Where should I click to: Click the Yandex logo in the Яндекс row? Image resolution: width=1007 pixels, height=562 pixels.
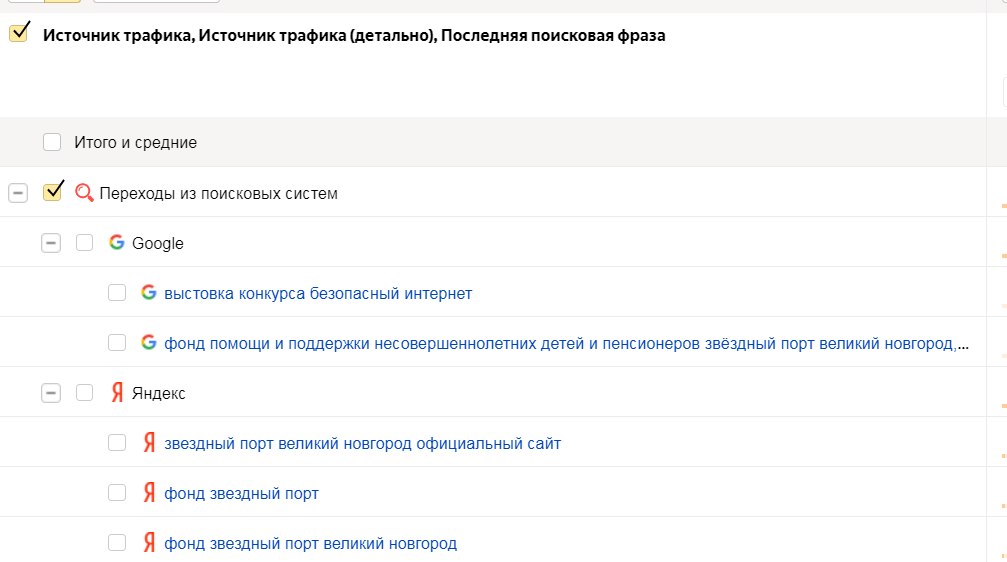pos(117,392)
